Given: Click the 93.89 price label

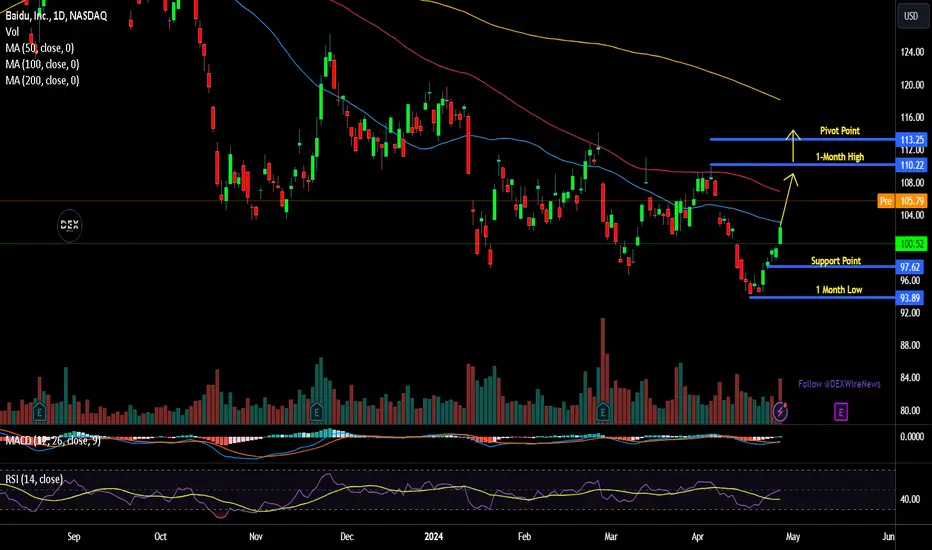Looking at the screenshot, I should click(x=911, y=298).
